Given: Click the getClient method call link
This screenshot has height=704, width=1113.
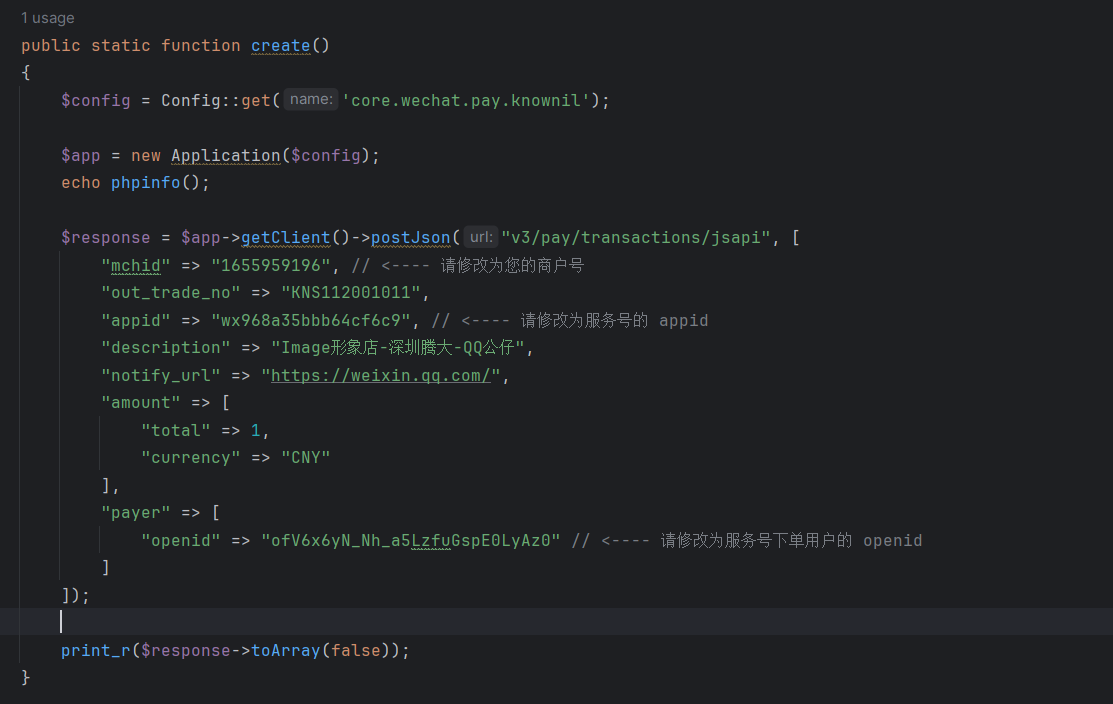Looking at the screenshot, I should click(x=286, y=237).
